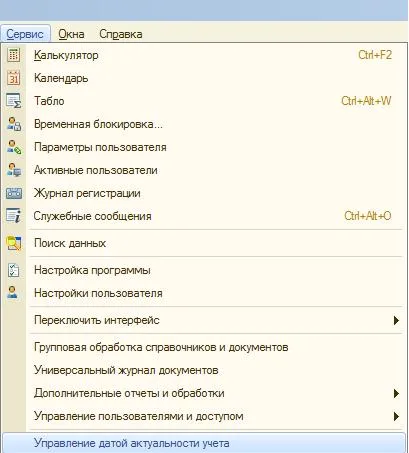This screenshot has width=409, height=453.
Task: Click the Настройка программы checklist icon
Action: (x=14, y=270)
